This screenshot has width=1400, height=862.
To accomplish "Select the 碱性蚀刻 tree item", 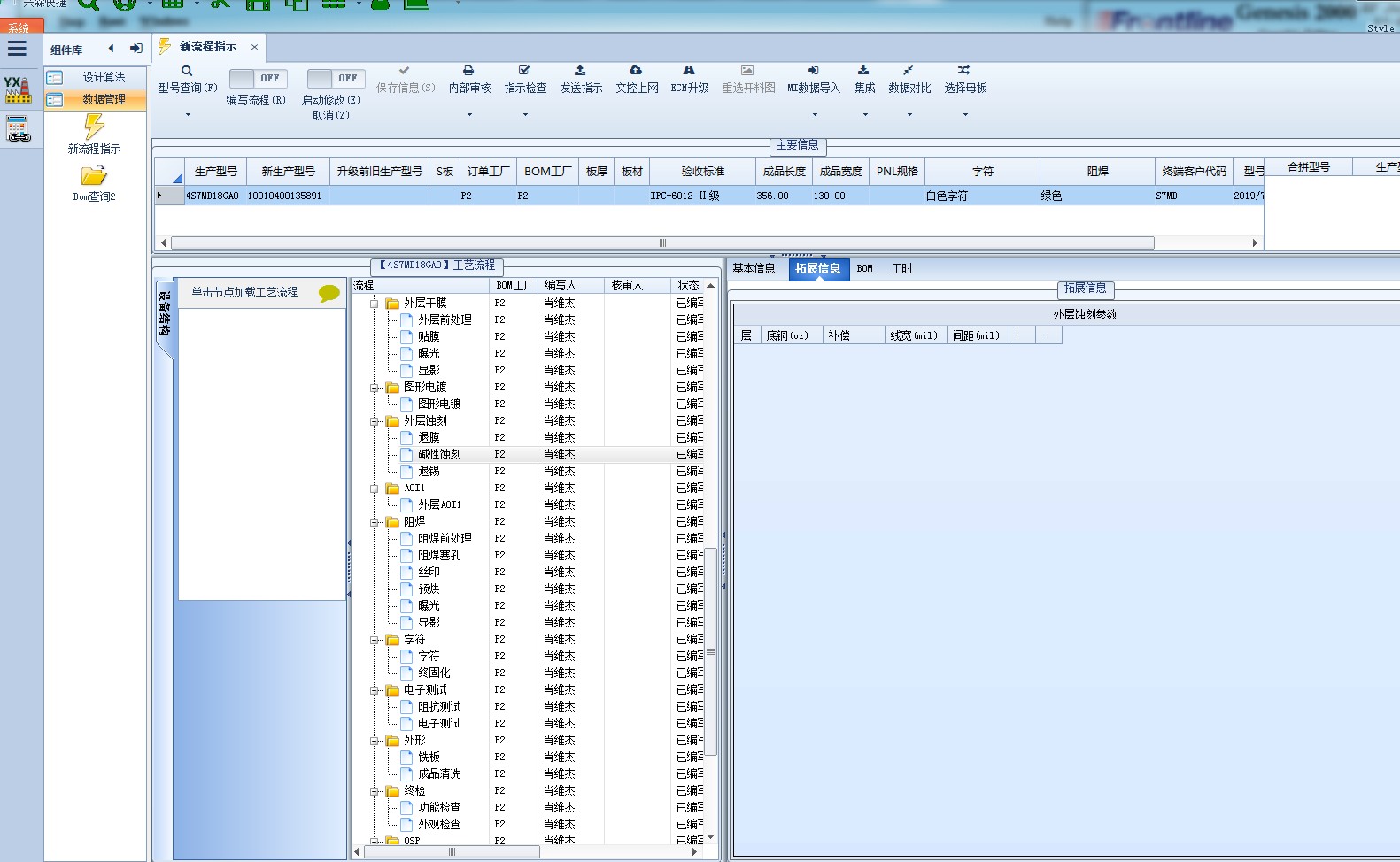I will click(x=439, y=455).
